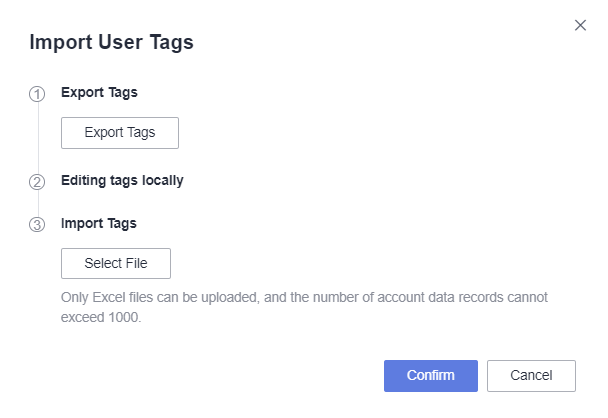
Task: Click the bold Import Tags step heading
Action: [99, 224]
